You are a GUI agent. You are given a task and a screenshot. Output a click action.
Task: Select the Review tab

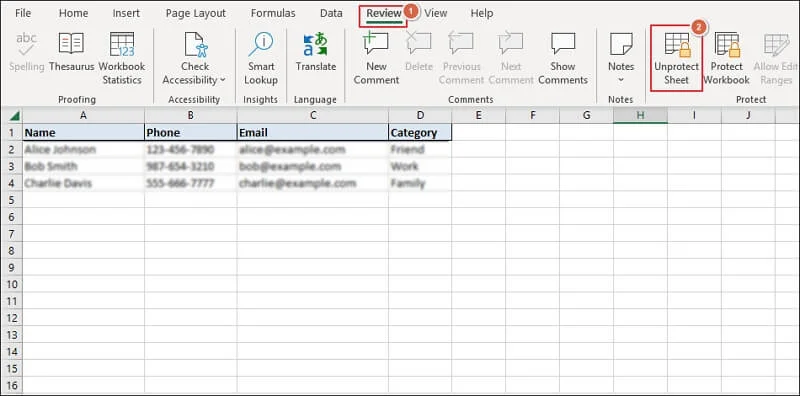(383, 14)
